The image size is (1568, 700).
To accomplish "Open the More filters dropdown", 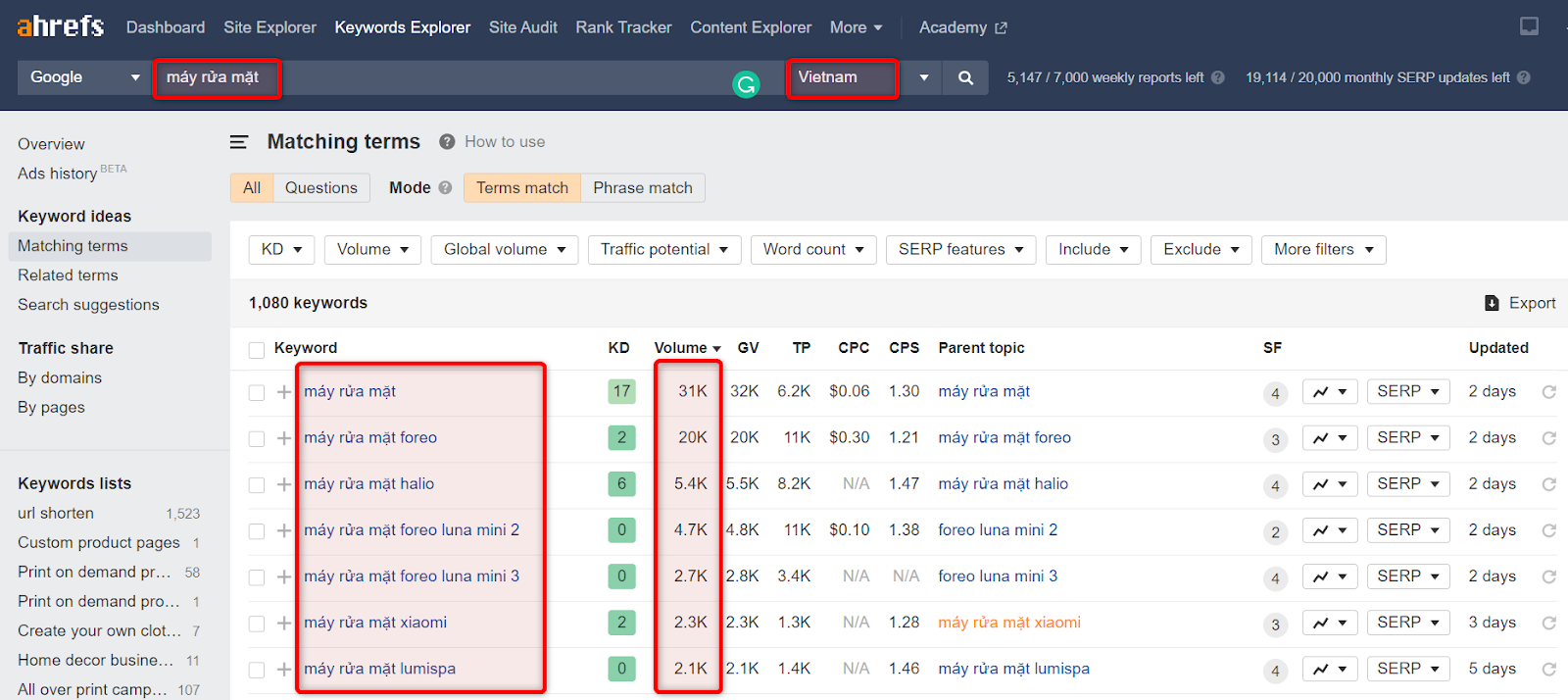I will 1324,249.
